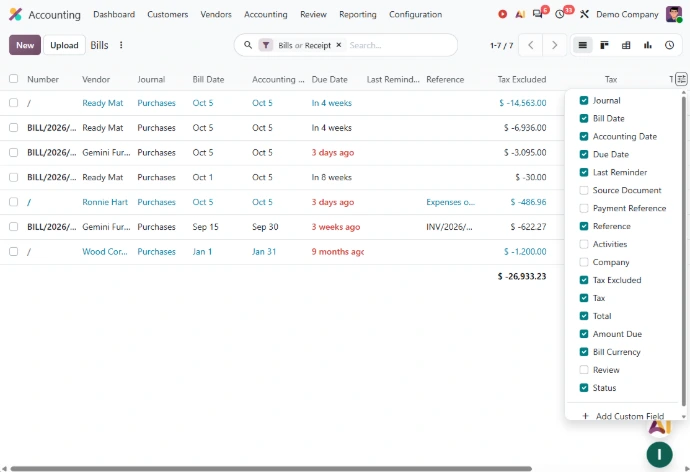
Task: Open the activities clock icon
Action: click(560, 15)
